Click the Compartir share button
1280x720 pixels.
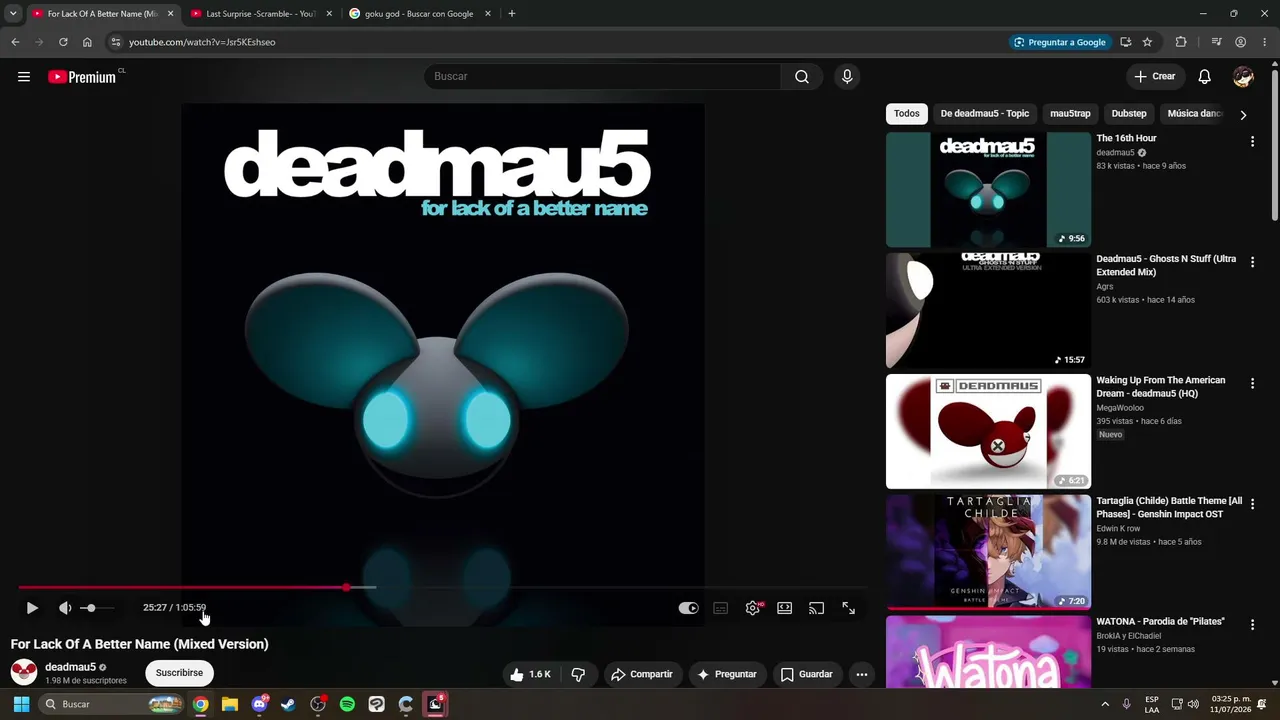(x=641, y=674)
